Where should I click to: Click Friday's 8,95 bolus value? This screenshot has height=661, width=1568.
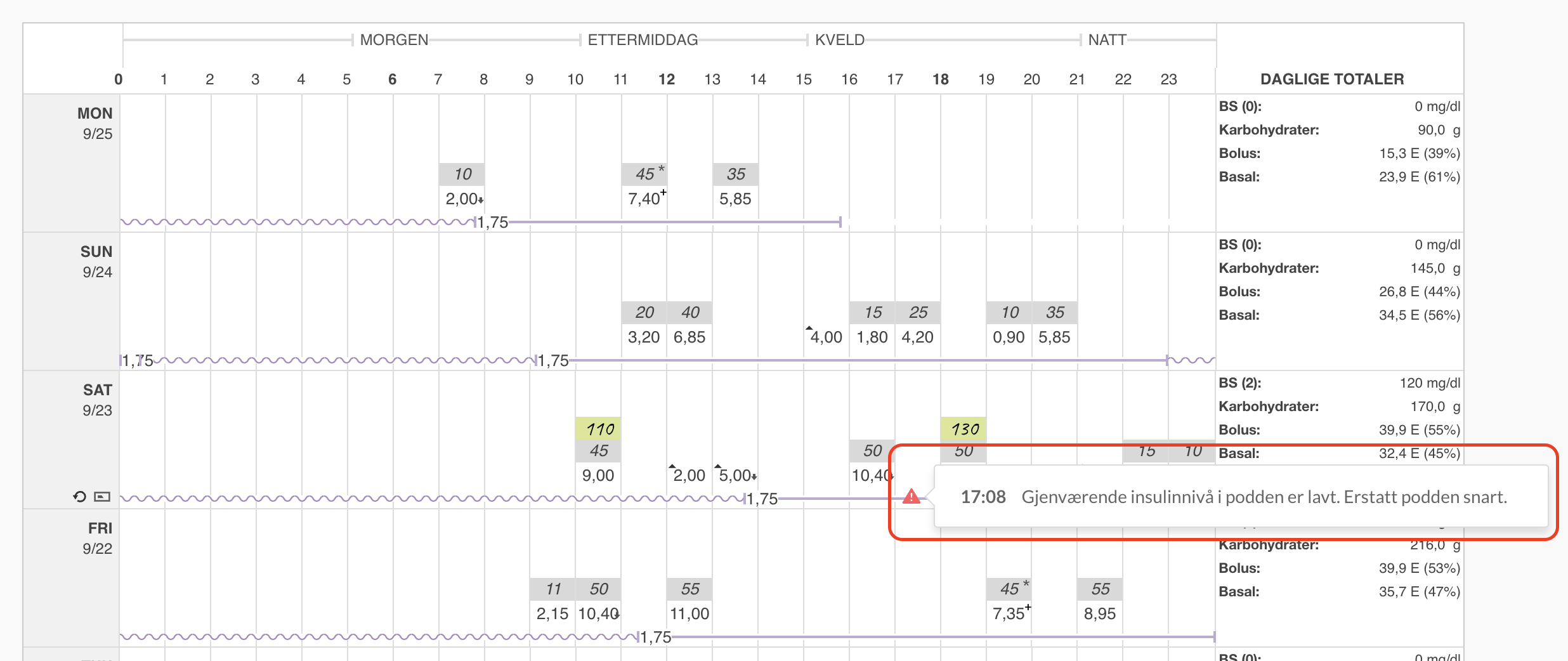click(x=1100, y=614)
